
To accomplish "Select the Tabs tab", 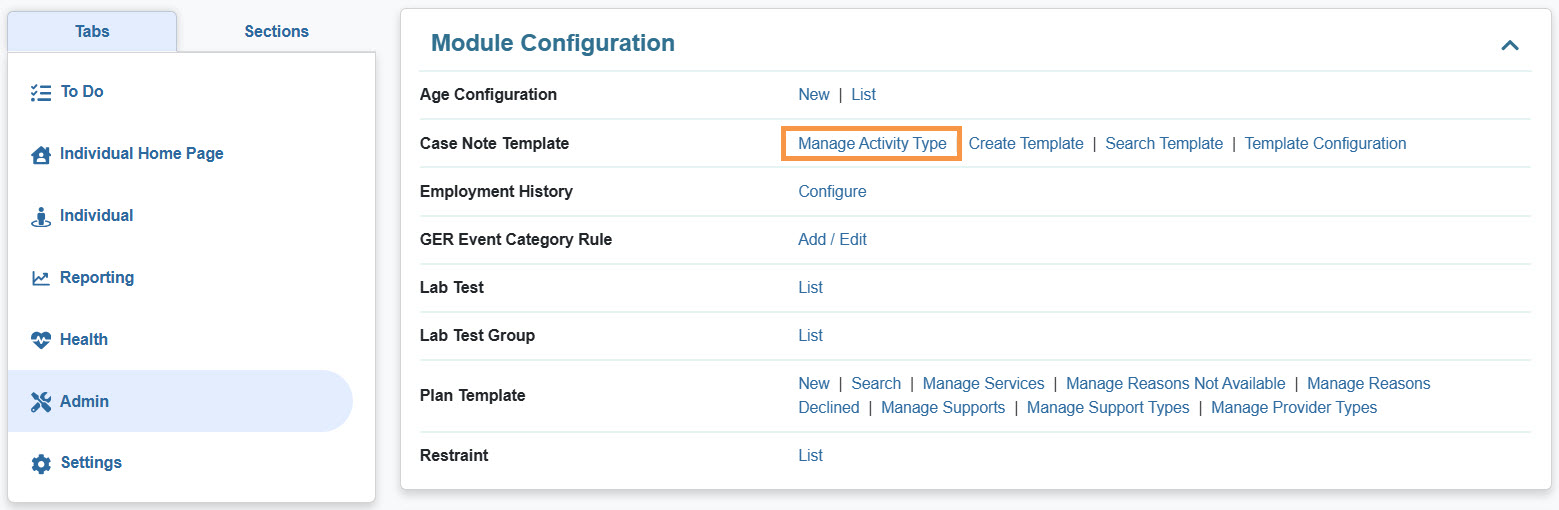I will [x=92, y=31].
